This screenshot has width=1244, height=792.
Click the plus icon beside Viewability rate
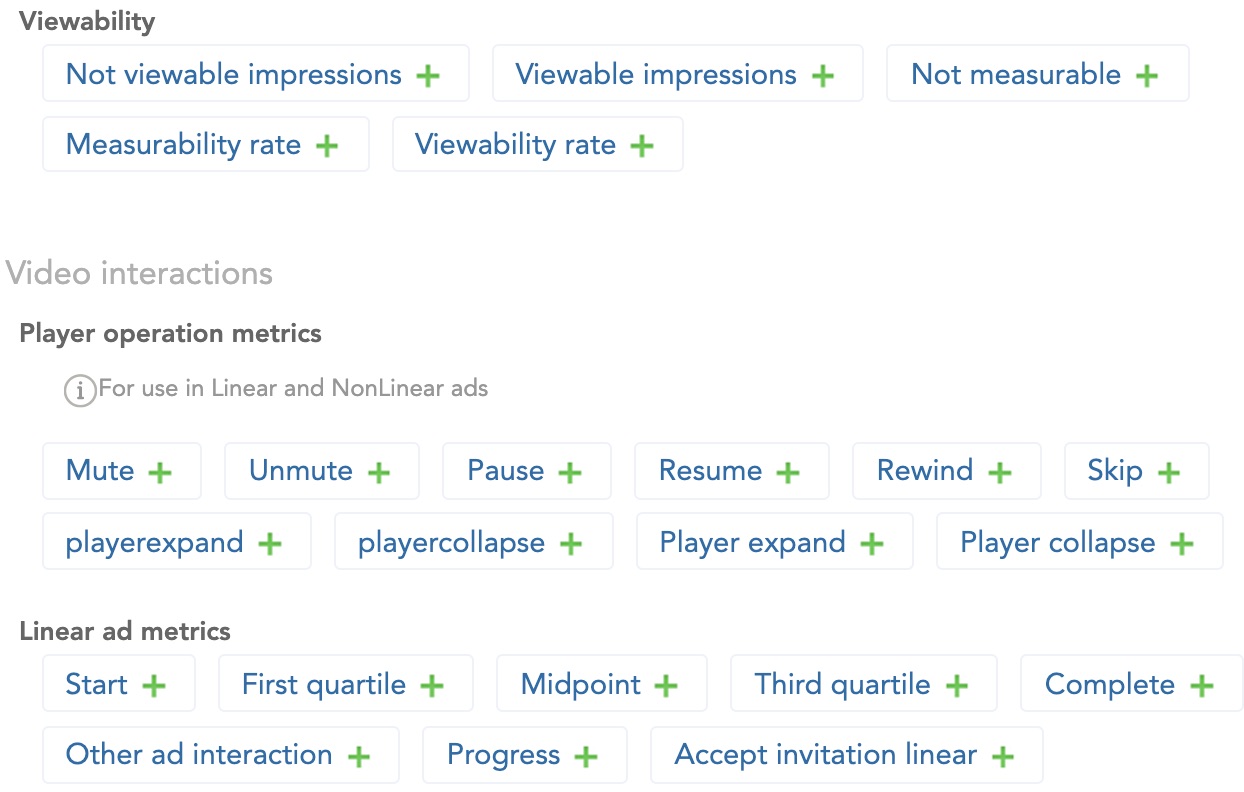point(642,146)
